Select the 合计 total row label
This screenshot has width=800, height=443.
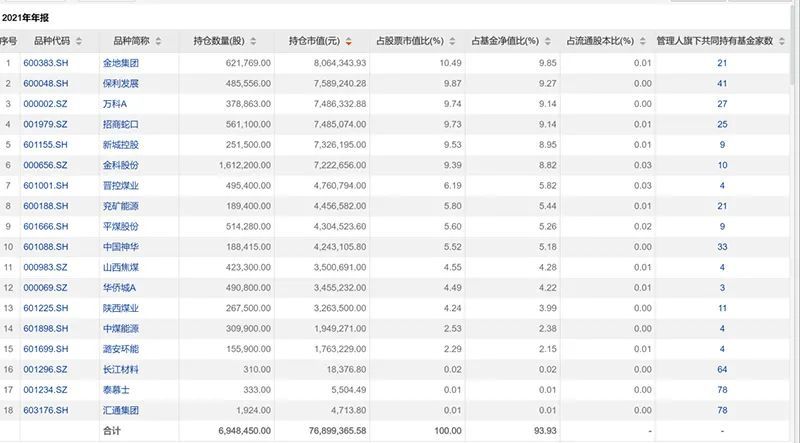point(112,431)
